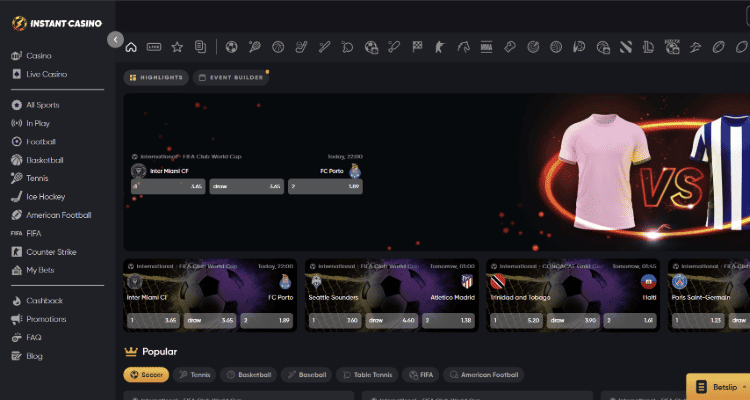Open favorites with the star icon
This screenshot has height=400, width=750.
pos(177,46)
